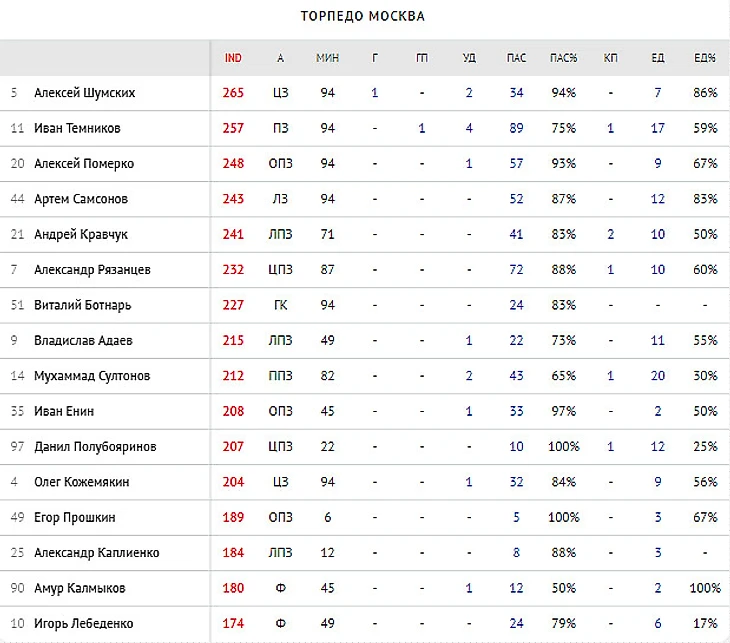Viewport: 730px width, 643px height.
Task: Sort by ЕД% column header
Action: [705, 58]
